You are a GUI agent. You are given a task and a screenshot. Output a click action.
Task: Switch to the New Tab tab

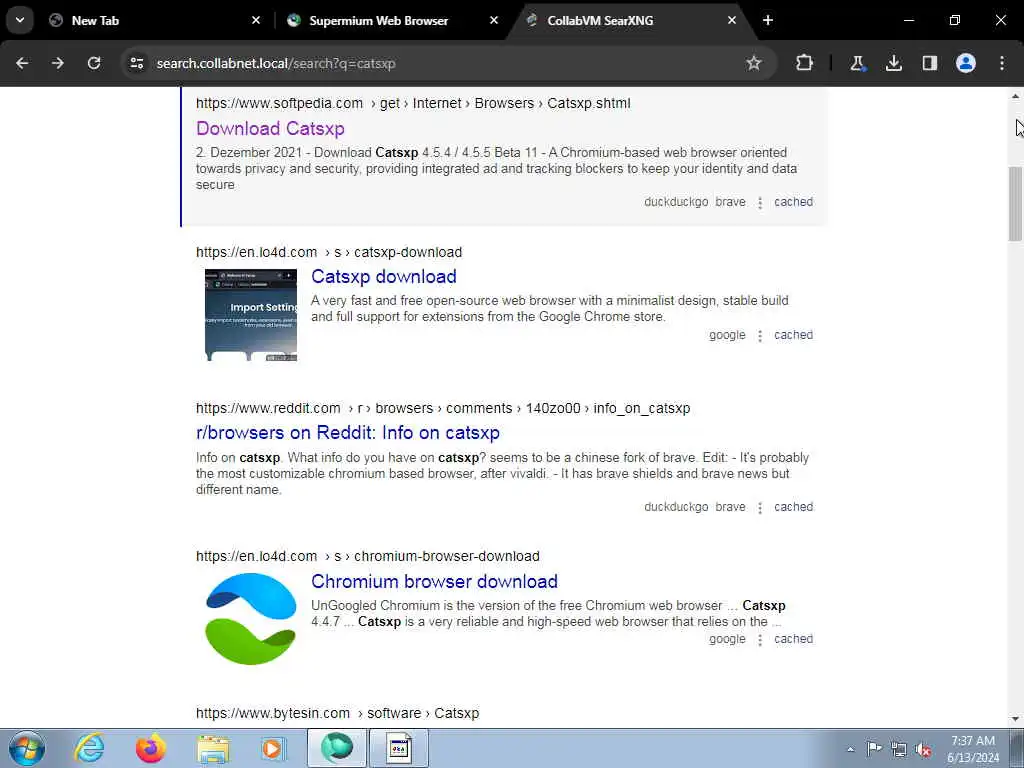click(154, 20)
